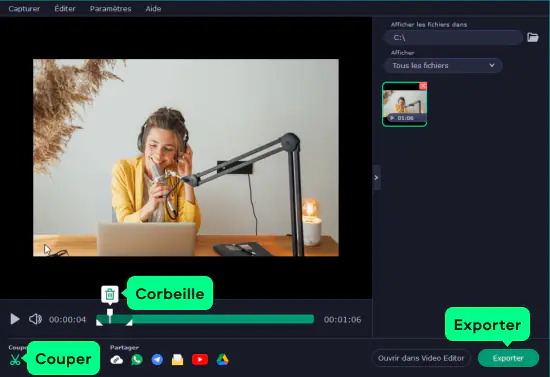Click the Exporter button

[508, 358]
